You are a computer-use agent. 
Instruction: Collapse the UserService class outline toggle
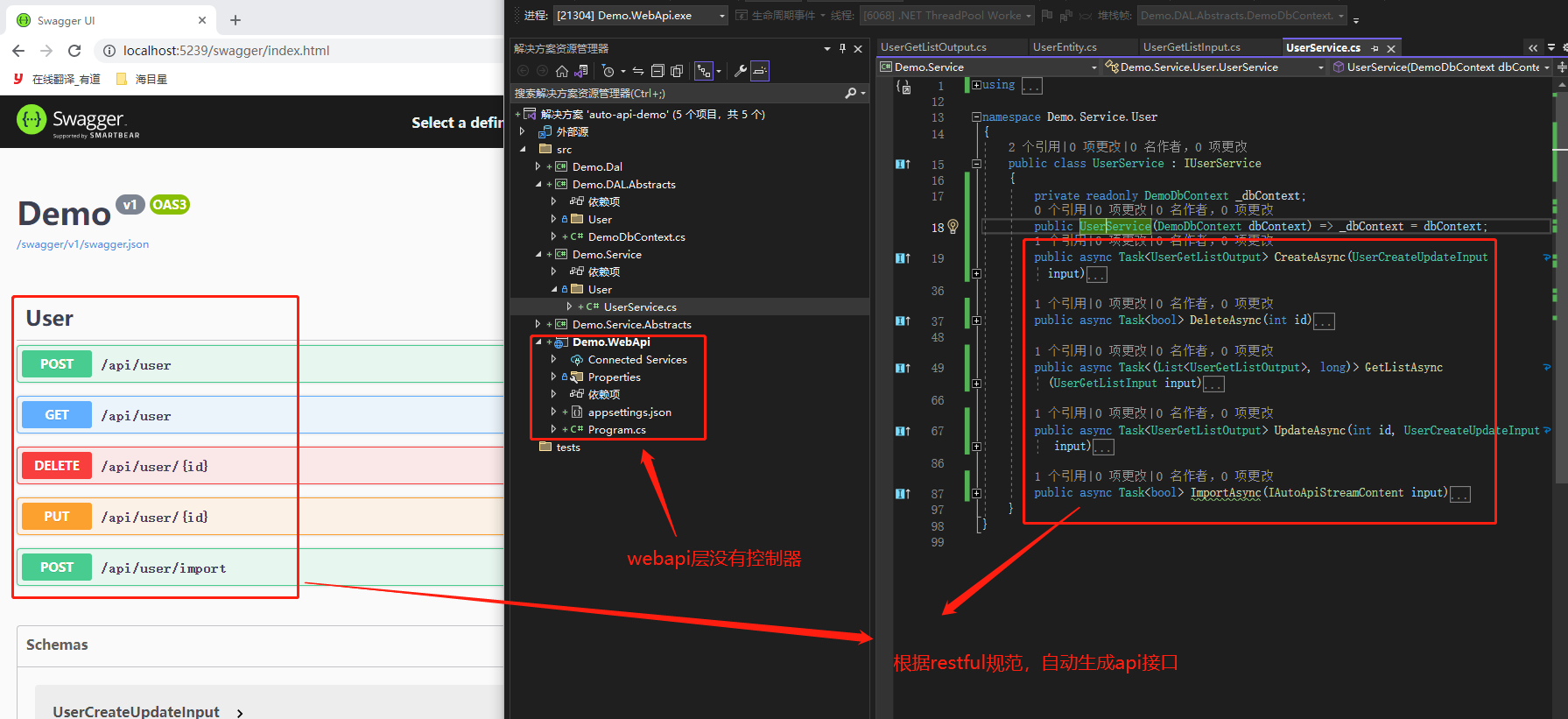click(976, 164)
